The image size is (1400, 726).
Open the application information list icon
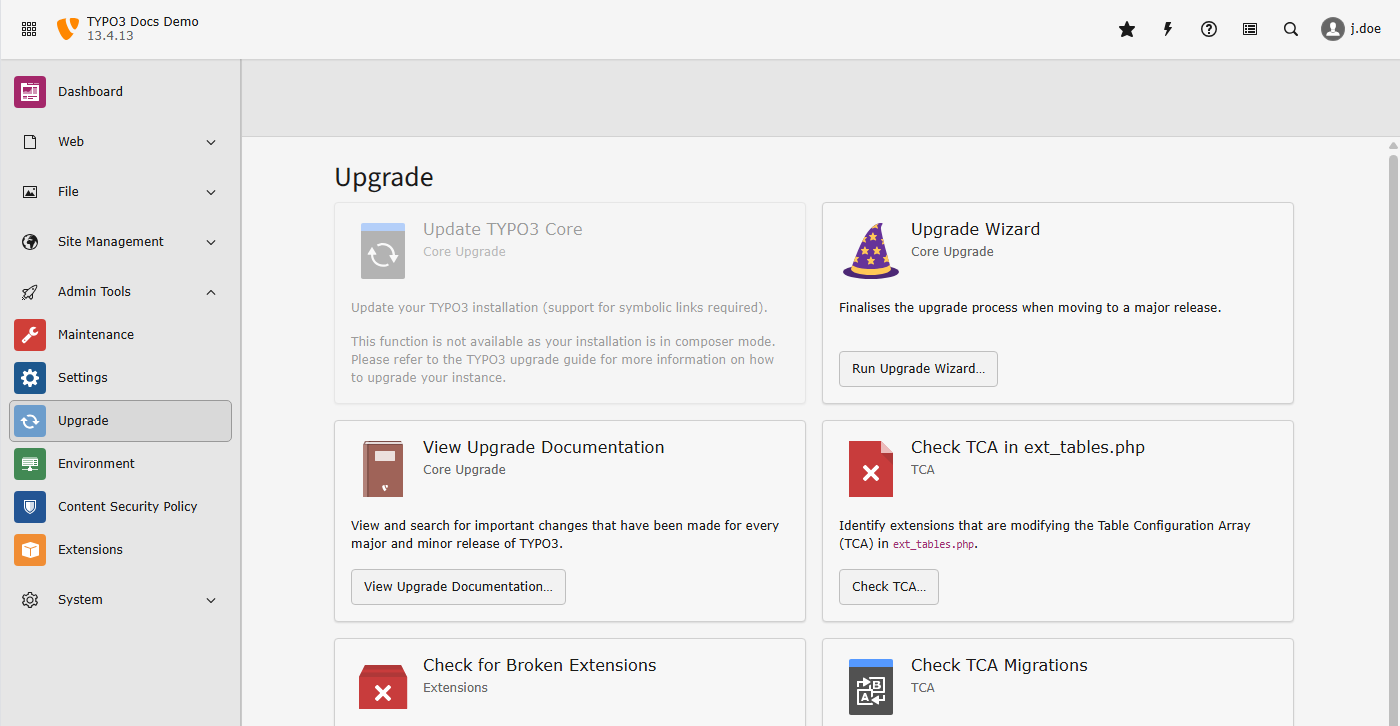click(1250, 29)
